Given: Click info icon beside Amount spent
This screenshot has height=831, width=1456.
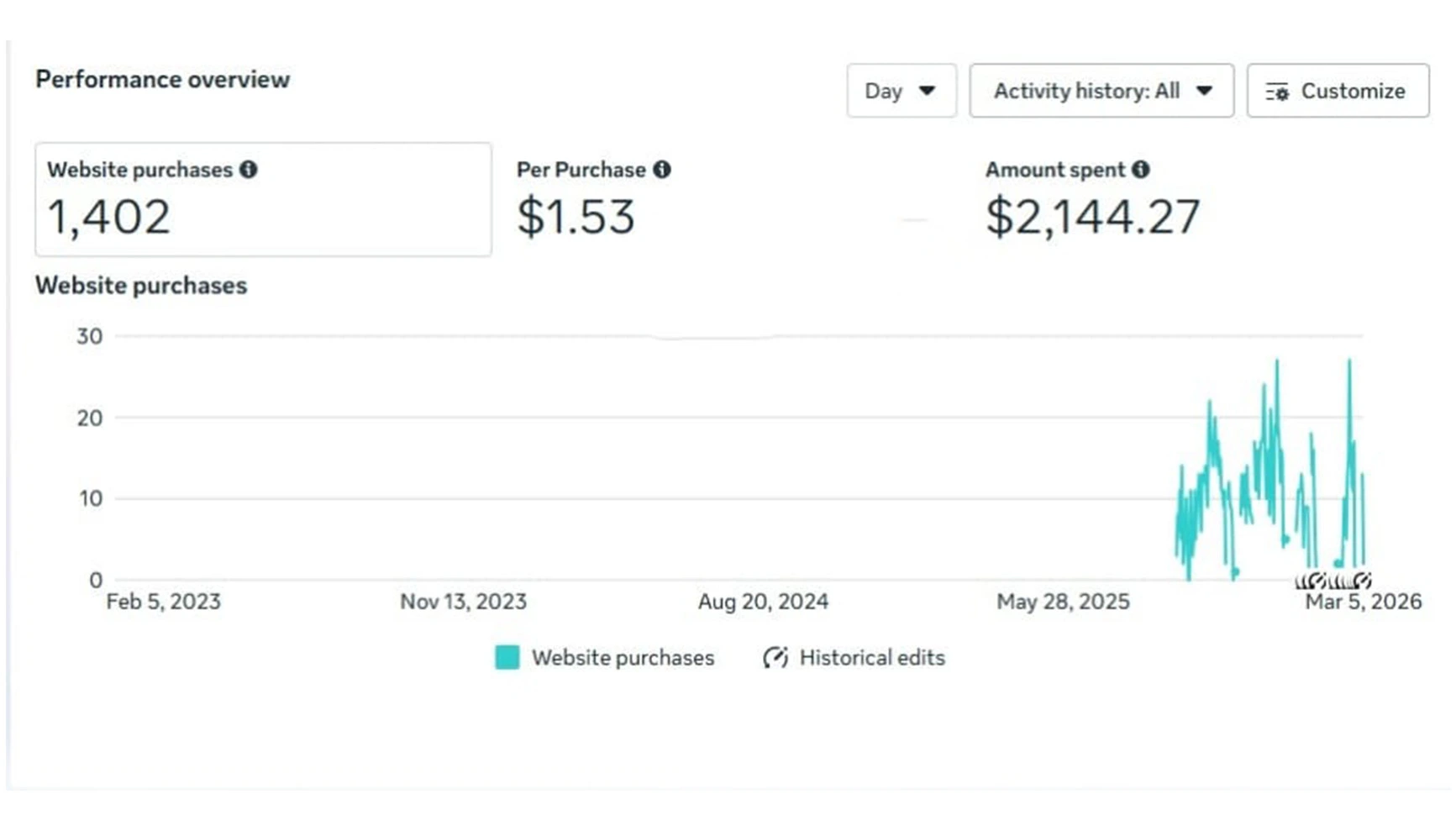Looking at the screenshot, I should click(1140, 170).
